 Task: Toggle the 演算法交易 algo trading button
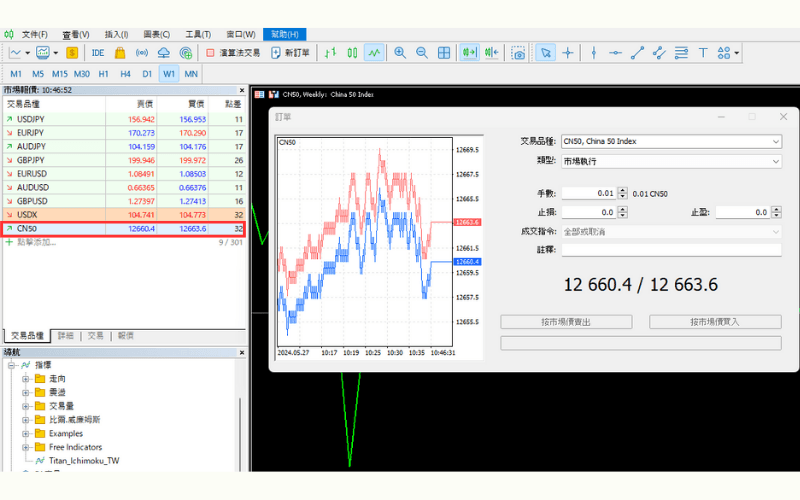233,53
